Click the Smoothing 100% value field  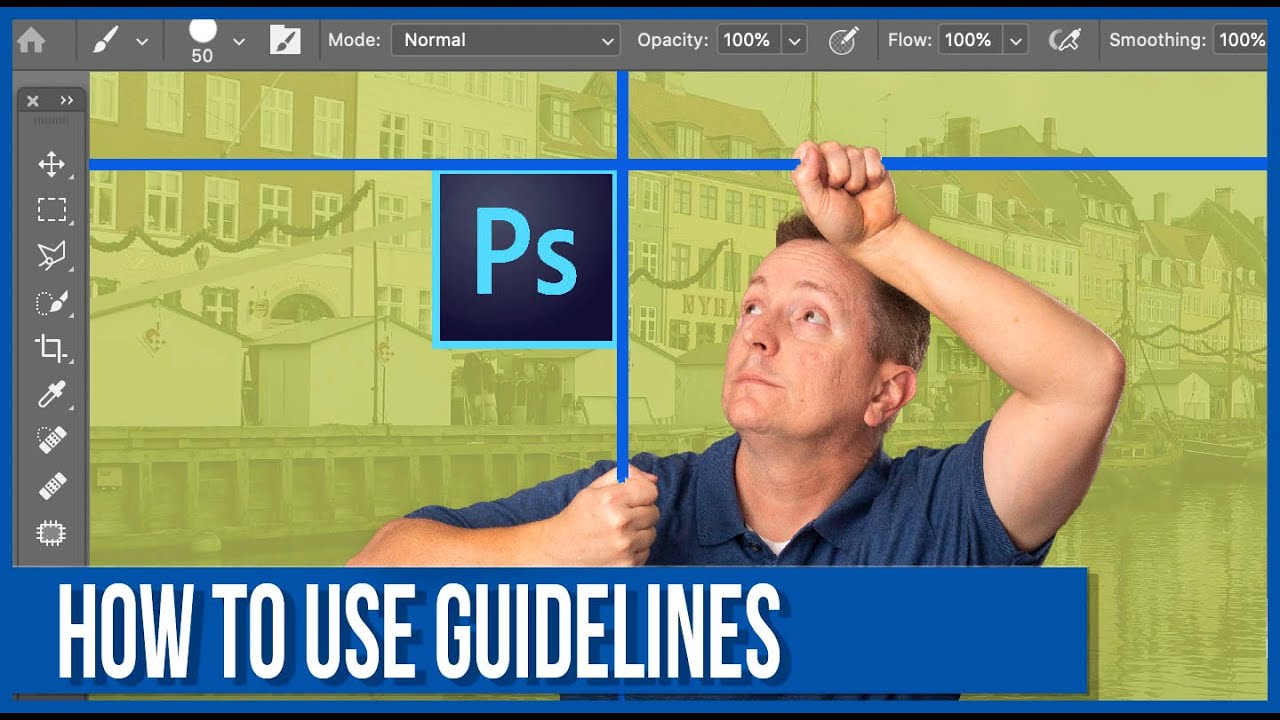click(x=1242, y=41)
